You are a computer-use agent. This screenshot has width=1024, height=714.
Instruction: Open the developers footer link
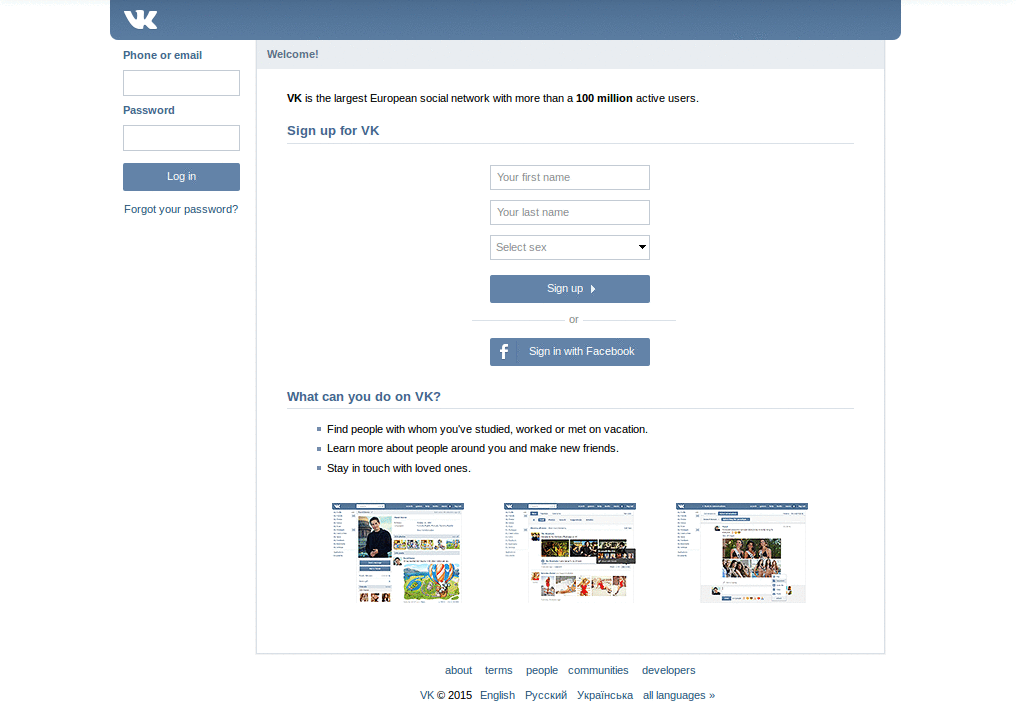669,670
